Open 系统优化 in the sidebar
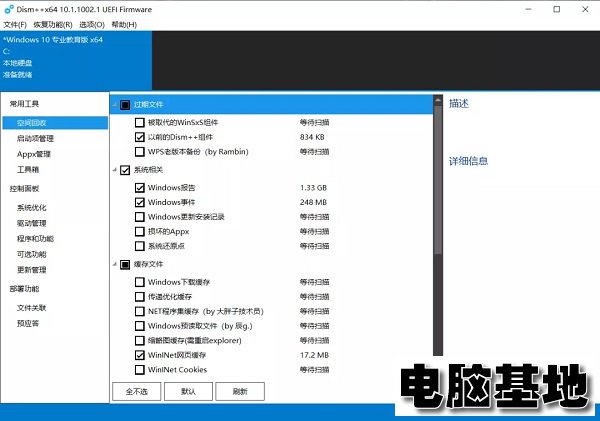Image resolution: width=600 pixels, height=421 pixels. 31,208
